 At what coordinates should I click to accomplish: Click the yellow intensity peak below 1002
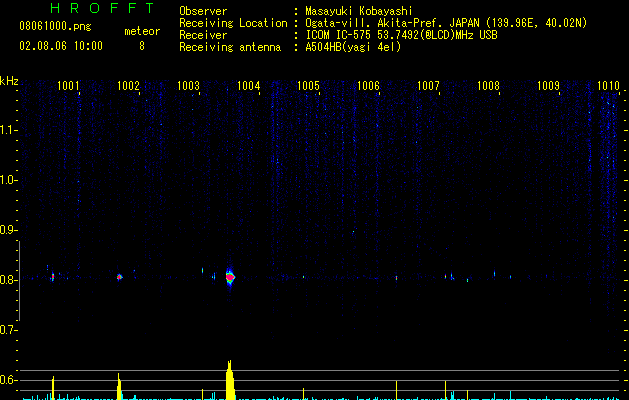(119, 386)
